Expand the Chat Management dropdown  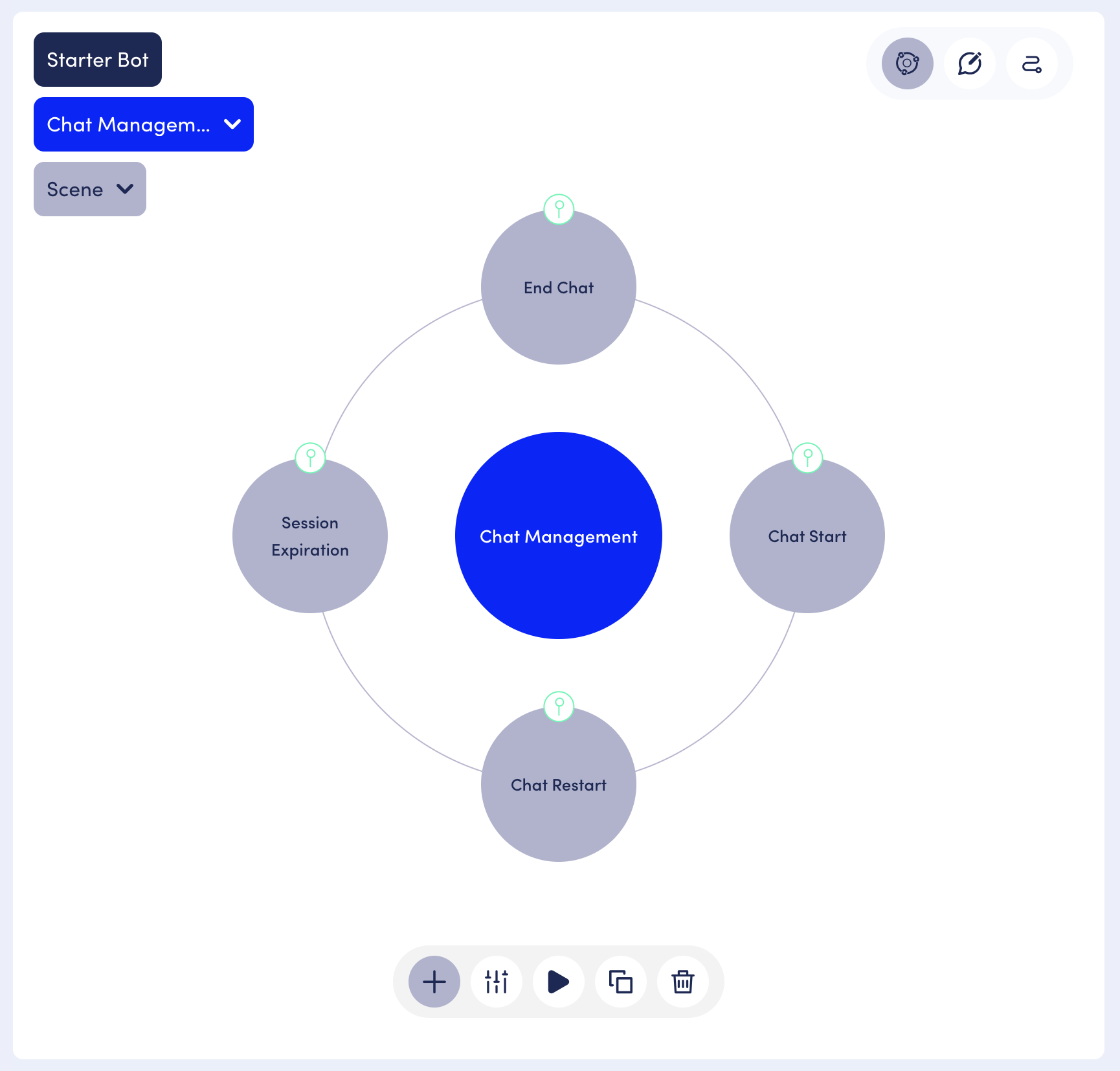(143, 124)
